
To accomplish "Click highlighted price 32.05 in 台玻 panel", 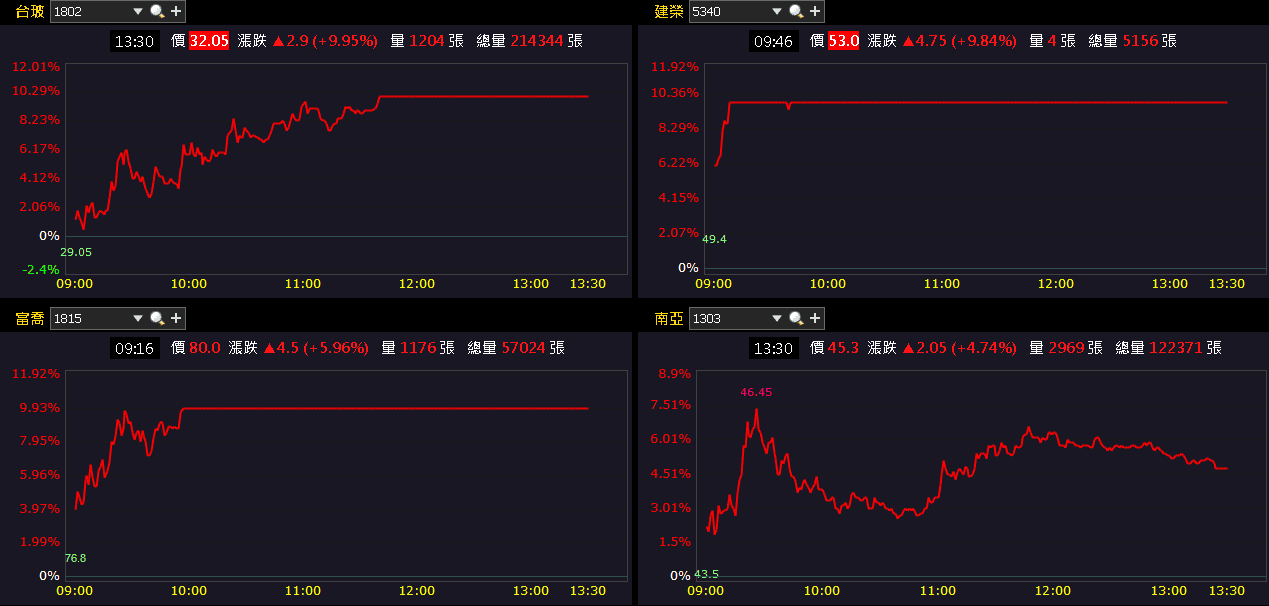I will point(209,41).
